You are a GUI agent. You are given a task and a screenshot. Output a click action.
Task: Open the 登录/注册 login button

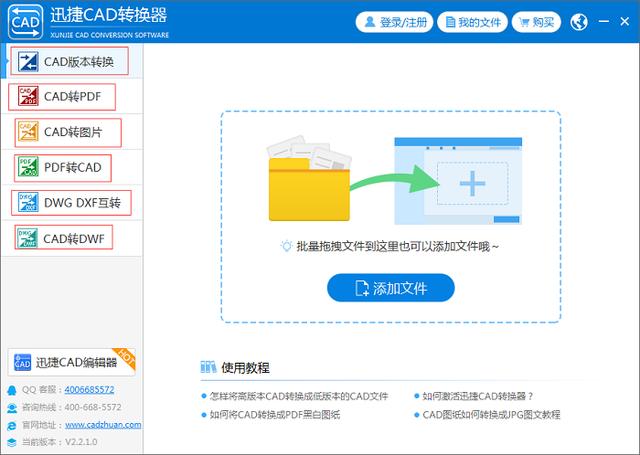tap(394, 22)
